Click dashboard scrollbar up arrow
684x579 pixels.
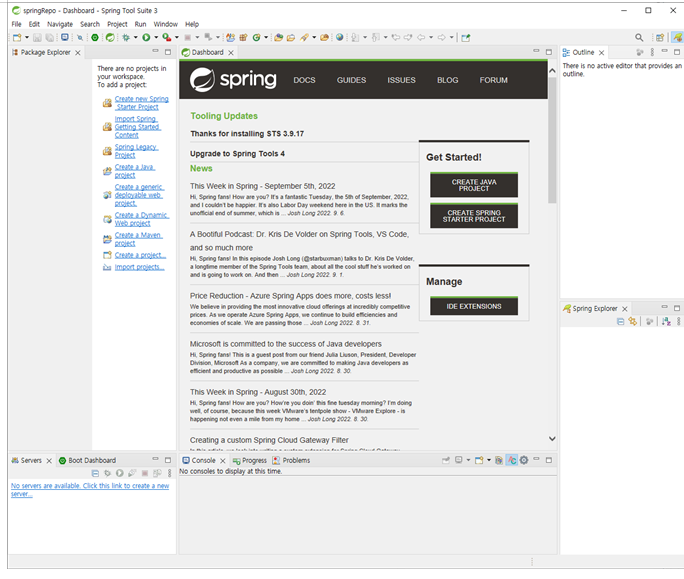point(552,71)
